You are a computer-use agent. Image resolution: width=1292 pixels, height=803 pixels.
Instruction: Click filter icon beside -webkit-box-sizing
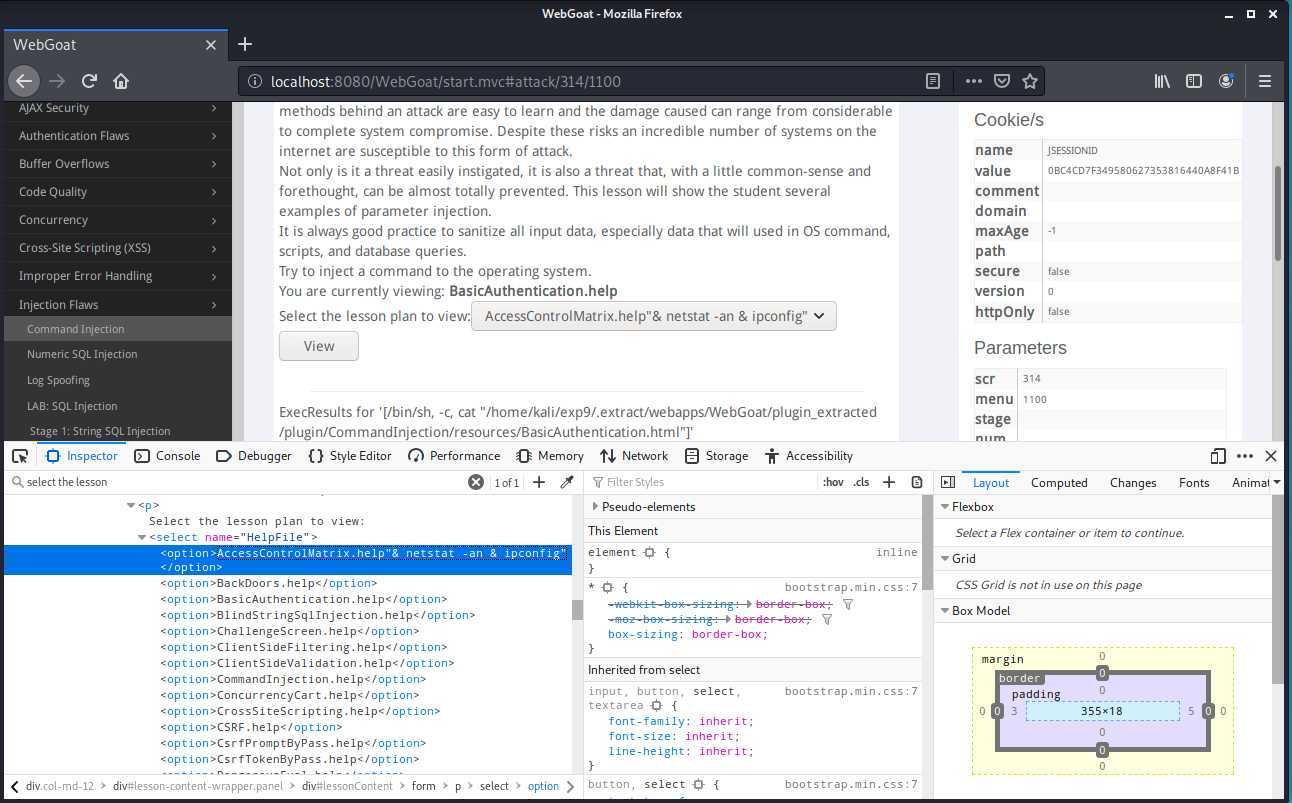[848, 604]
